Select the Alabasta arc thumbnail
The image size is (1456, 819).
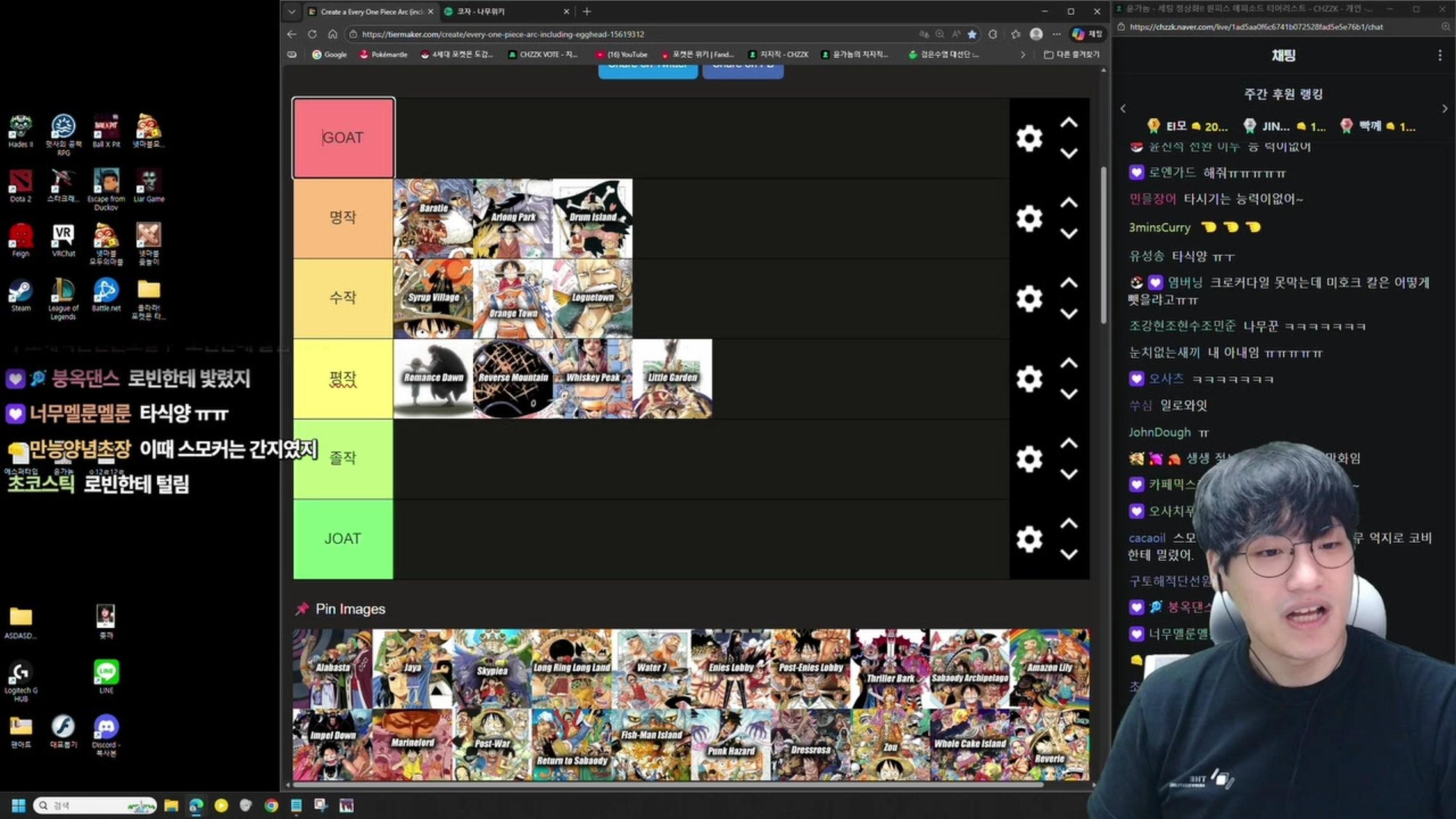[x=333, y=667]
